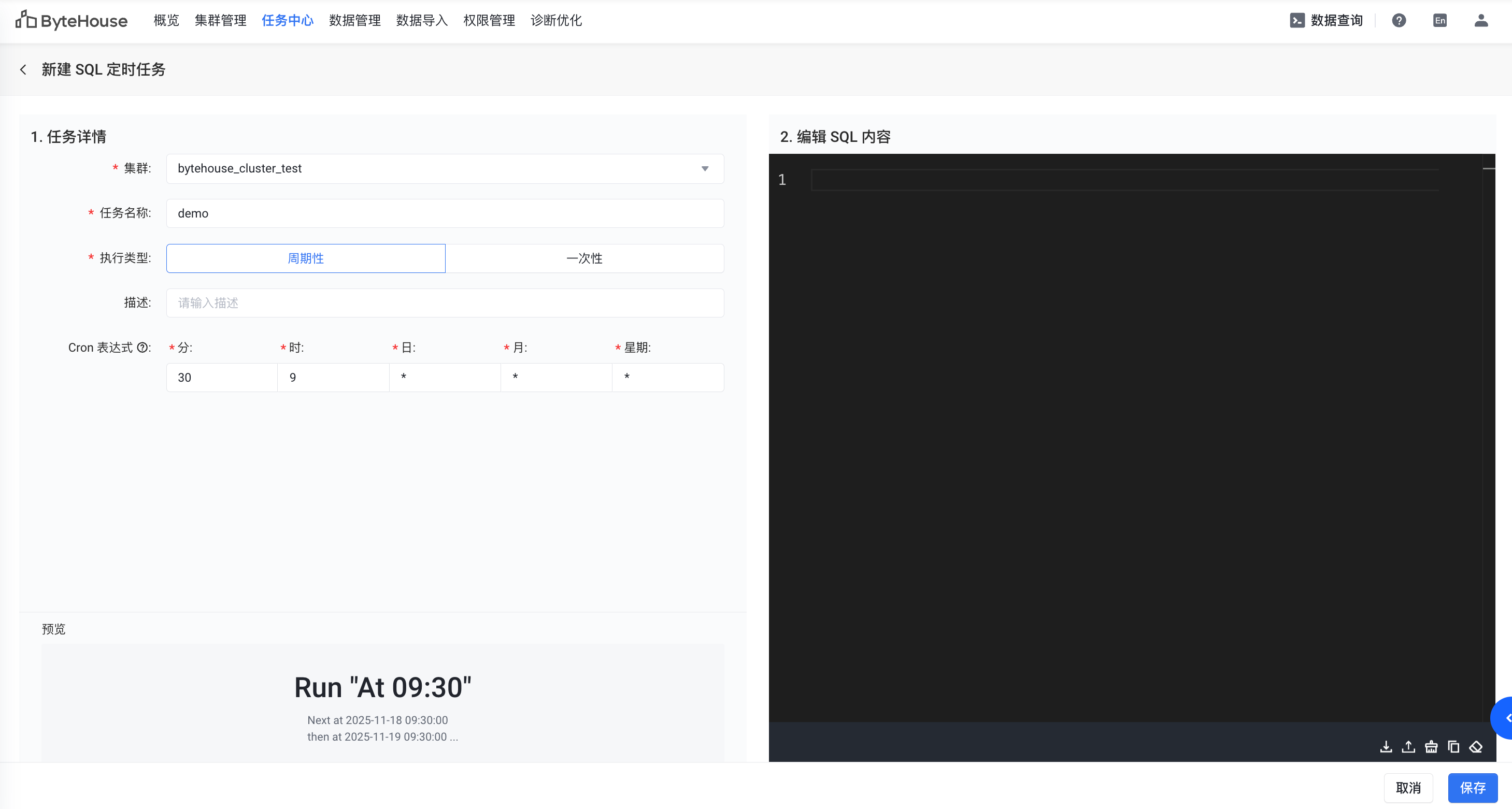
Task: Open the user profile icon
Action: 1481,21
